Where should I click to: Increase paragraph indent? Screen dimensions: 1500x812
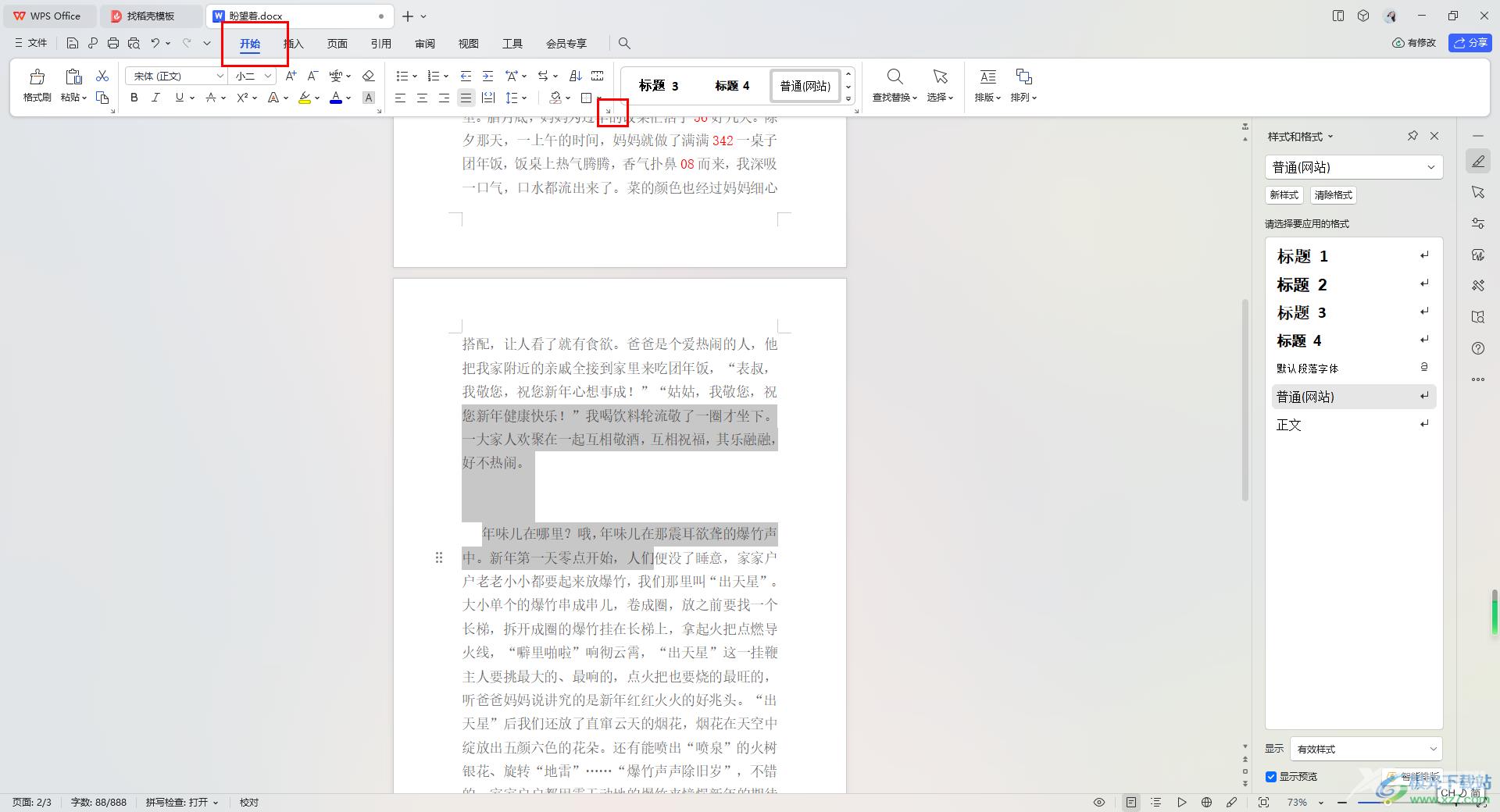coord(487,76)
